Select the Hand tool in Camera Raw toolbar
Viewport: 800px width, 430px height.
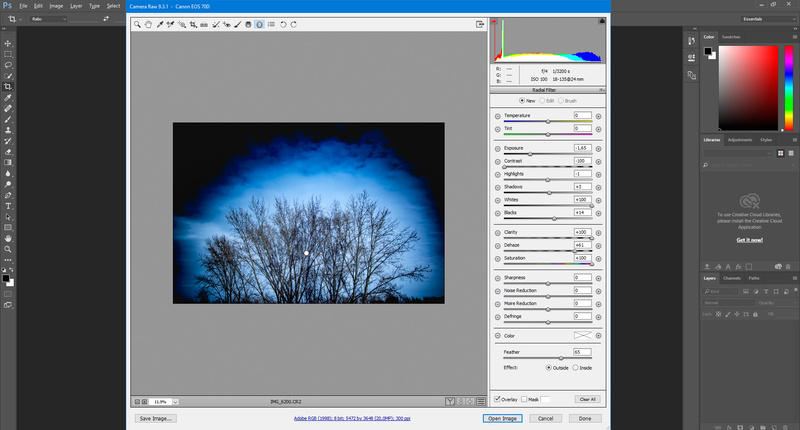point(148,23)
